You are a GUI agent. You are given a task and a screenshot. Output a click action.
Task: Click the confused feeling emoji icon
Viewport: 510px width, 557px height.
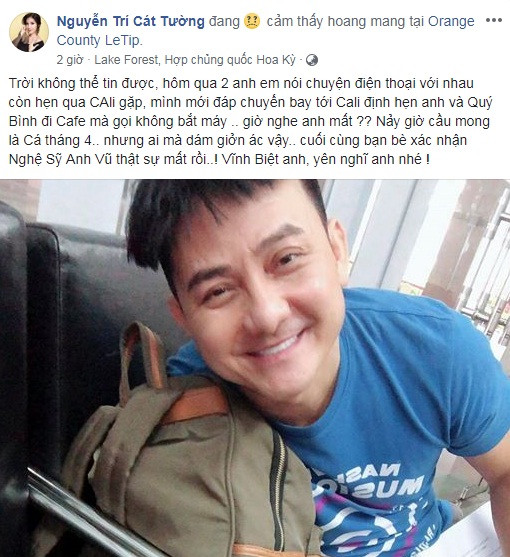(x=252, y=21)
